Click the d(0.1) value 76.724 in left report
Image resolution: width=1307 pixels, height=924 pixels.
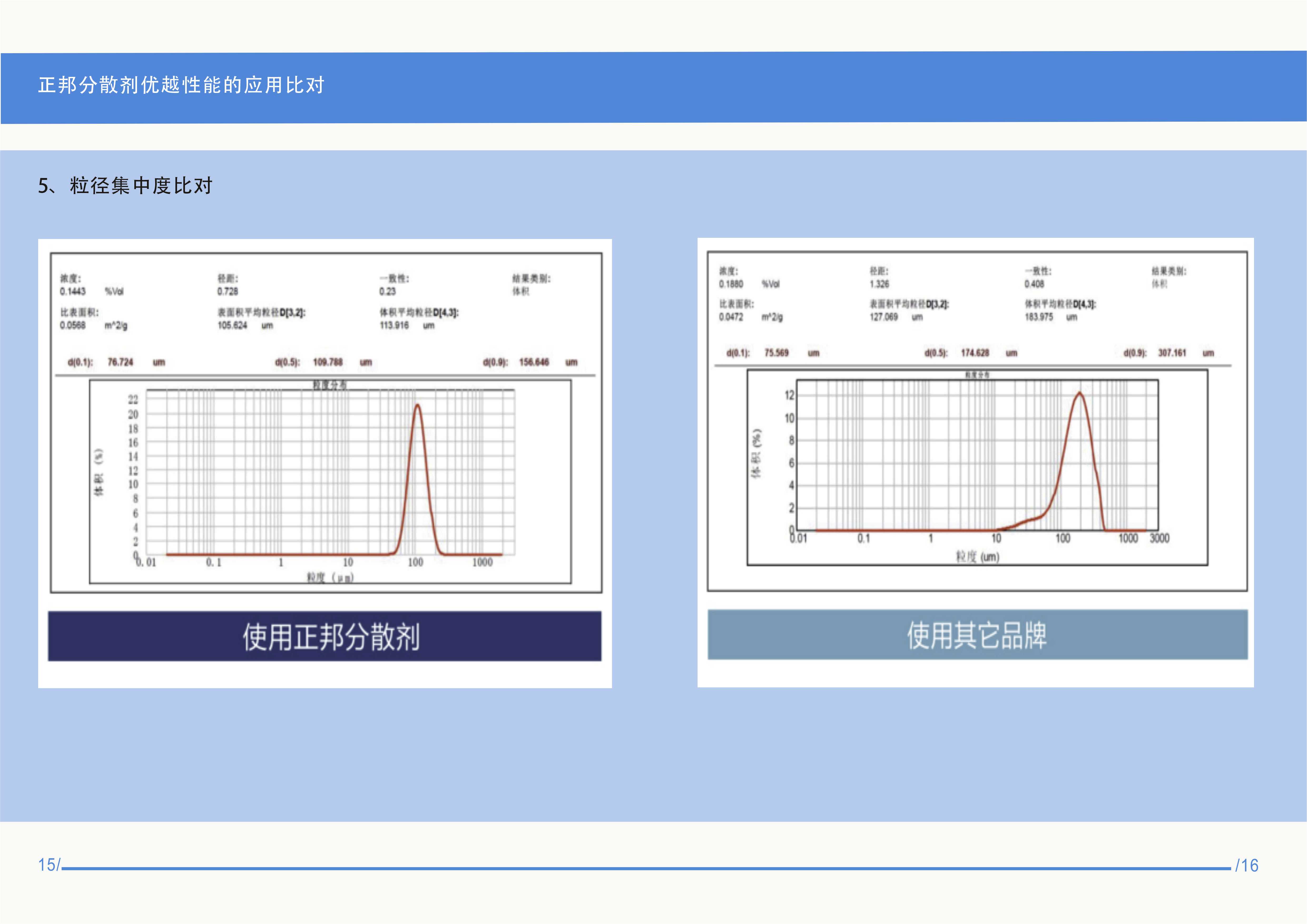(120, 362)
